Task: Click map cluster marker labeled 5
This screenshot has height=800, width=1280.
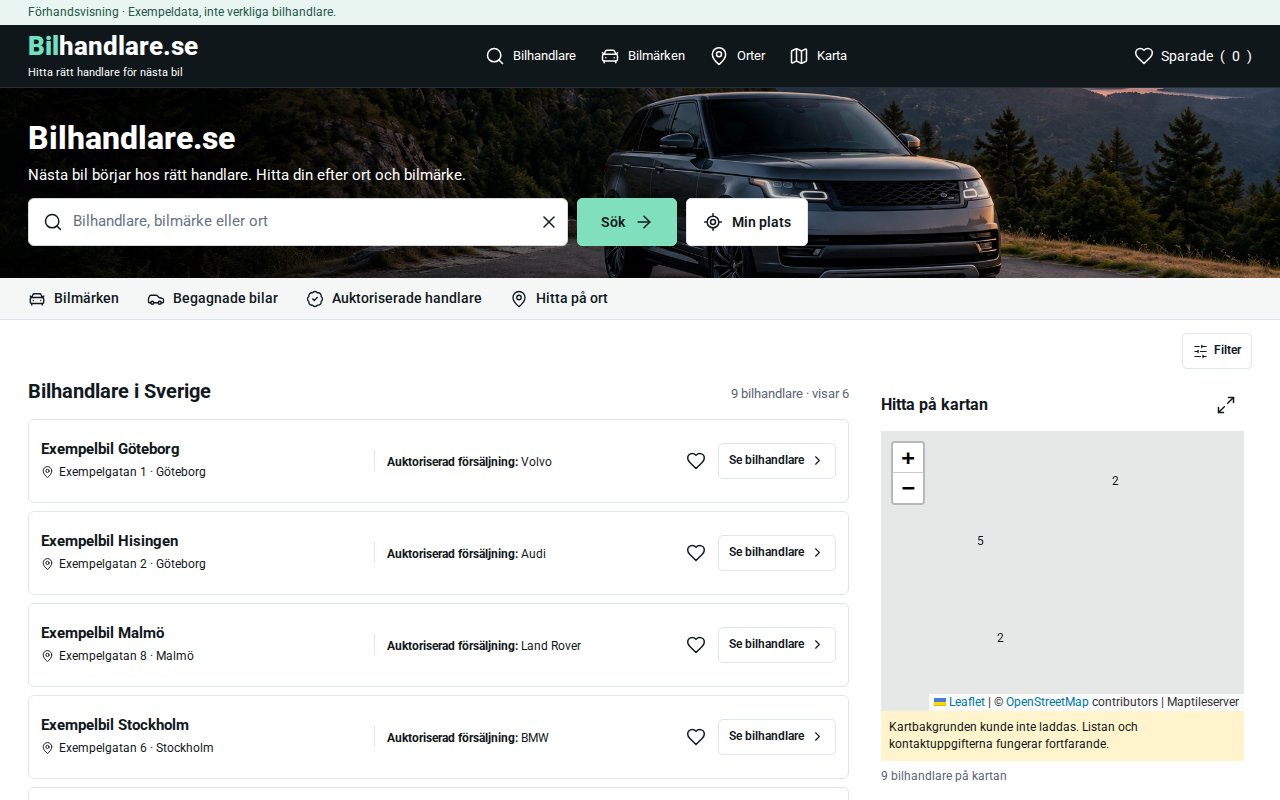Action: 980,541
